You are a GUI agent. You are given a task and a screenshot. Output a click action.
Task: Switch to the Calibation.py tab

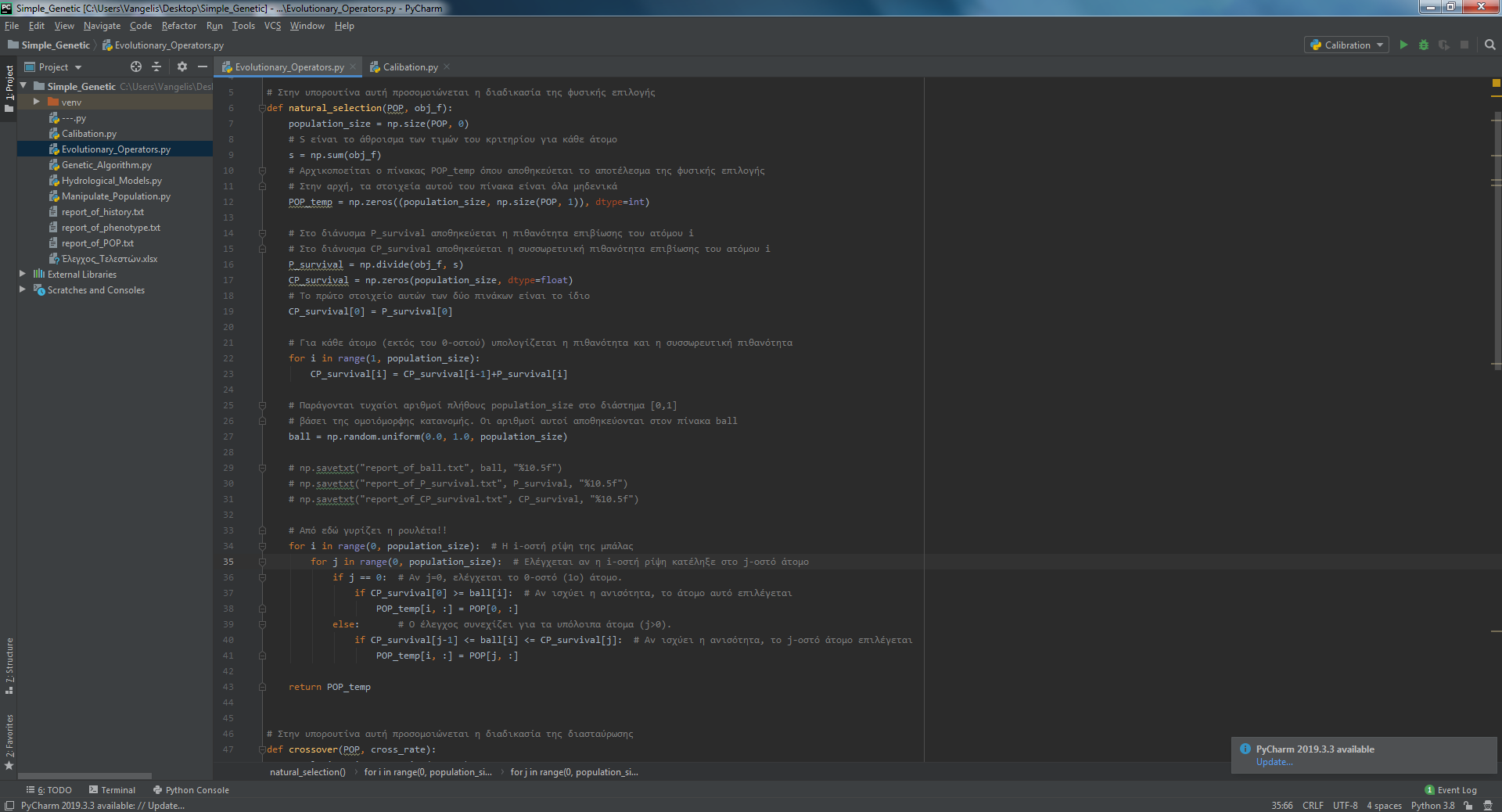tap(409, 67)
